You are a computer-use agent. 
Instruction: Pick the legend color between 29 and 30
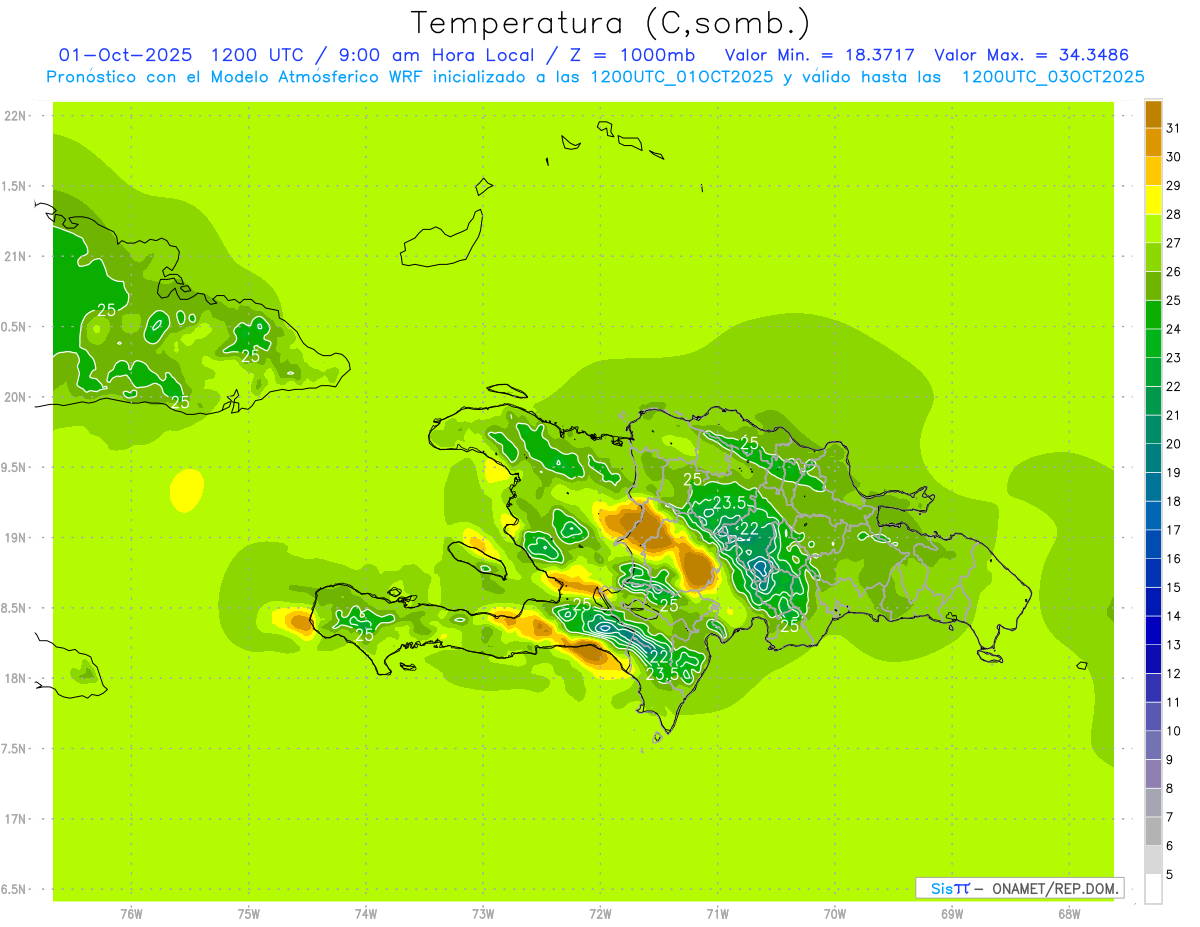coord(1153,171)
